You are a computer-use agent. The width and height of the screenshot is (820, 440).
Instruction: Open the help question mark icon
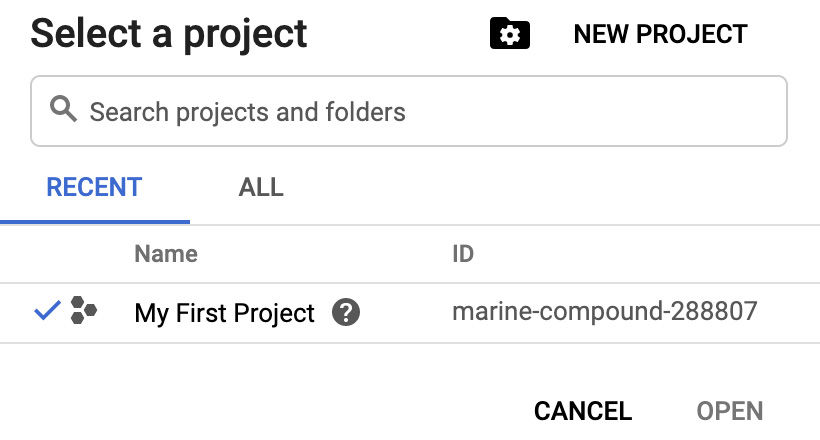pos(346,313)
